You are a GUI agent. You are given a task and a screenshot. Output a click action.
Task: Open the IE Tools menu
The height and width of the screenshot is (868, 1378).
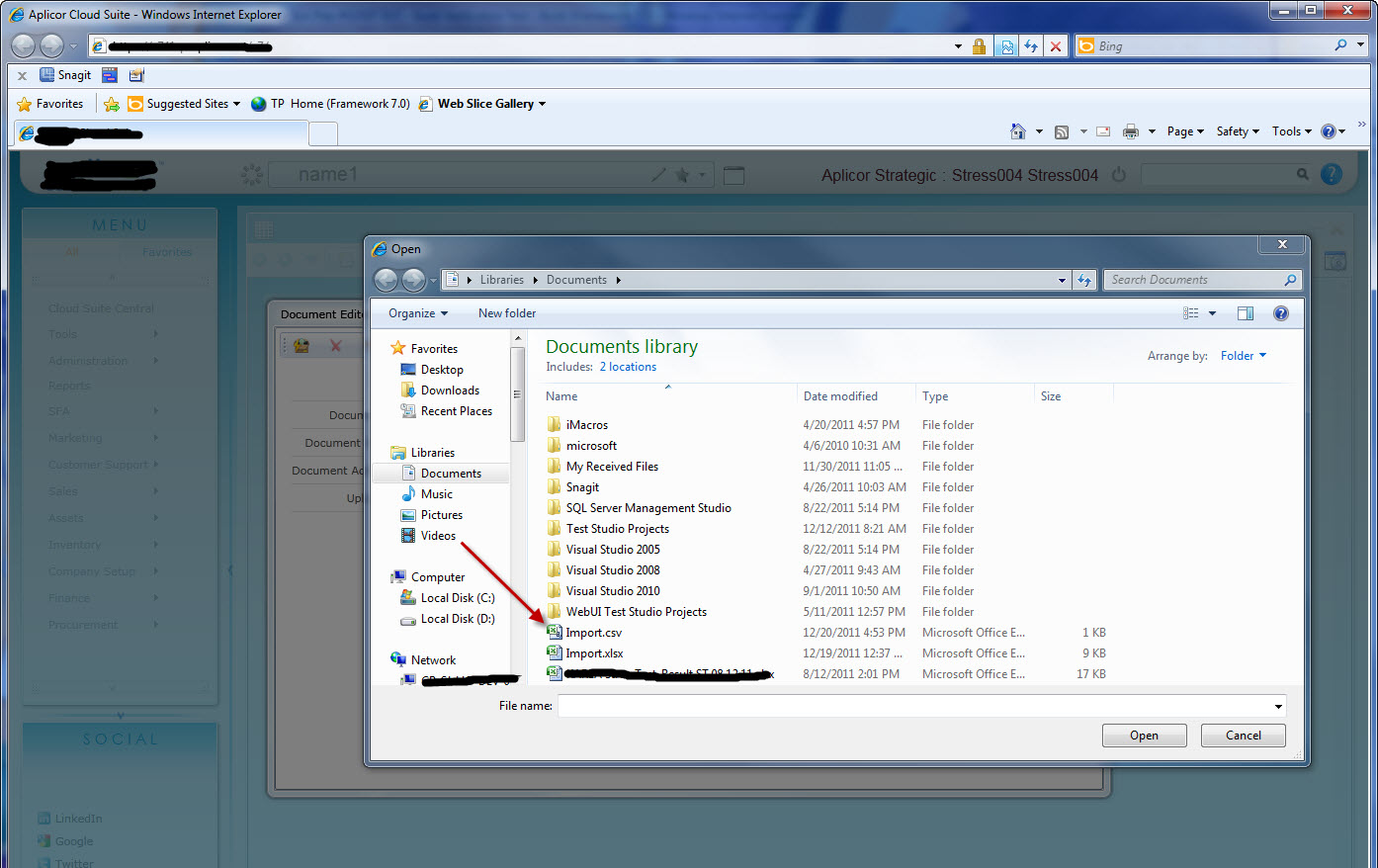tap(1291, 131)
